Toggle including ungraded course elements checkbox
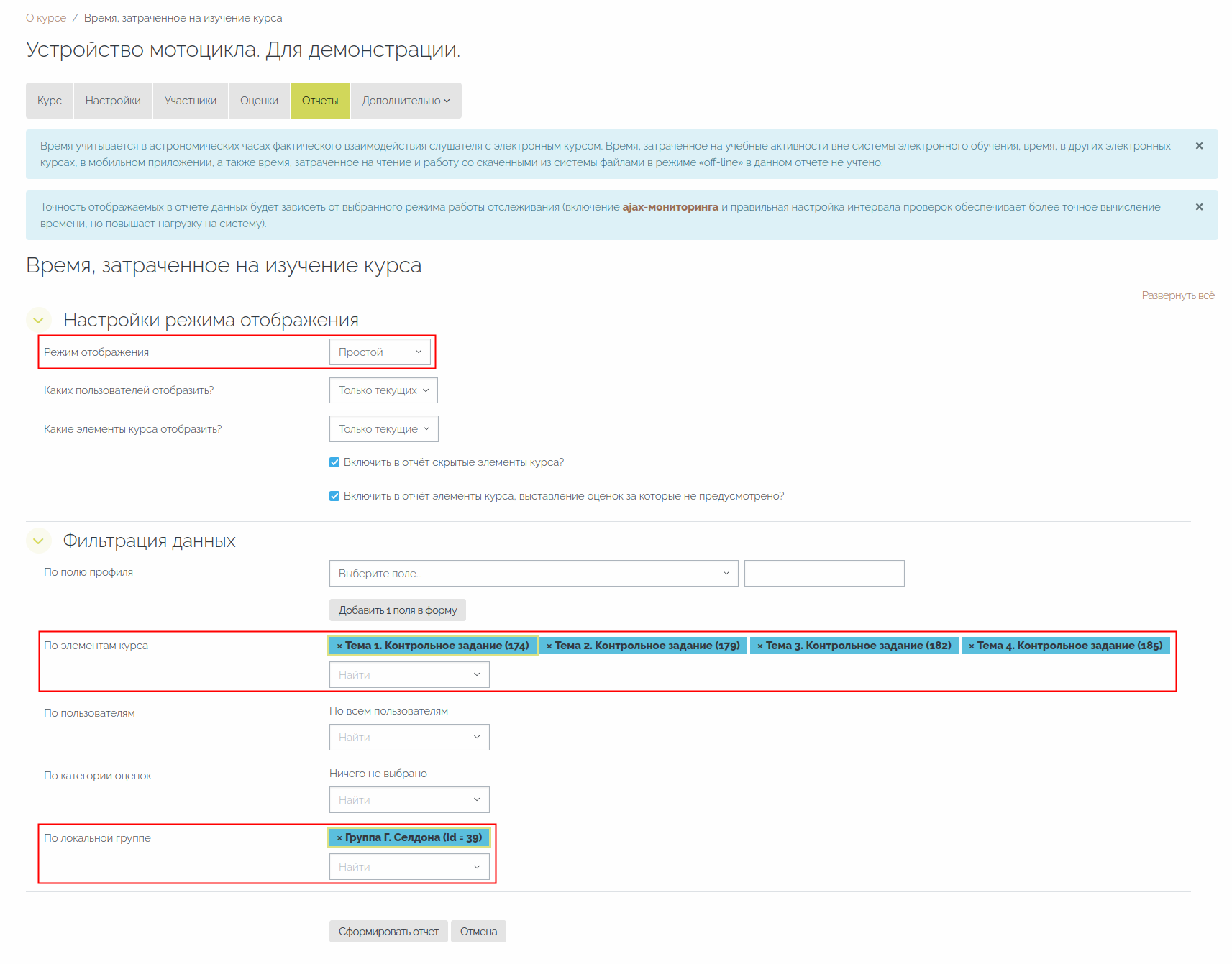Screen dimensions: 1232x964 (x=334, y=496)
